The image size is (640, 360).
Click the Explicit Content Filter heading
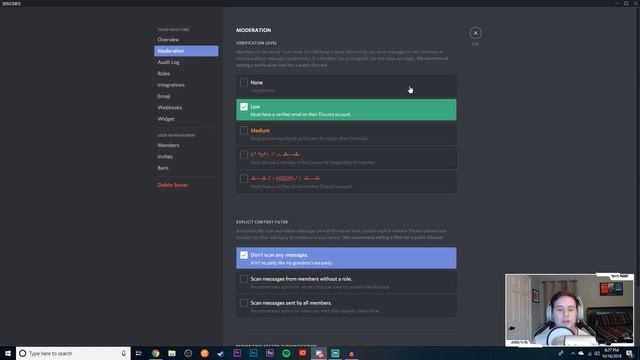(262, 222)
